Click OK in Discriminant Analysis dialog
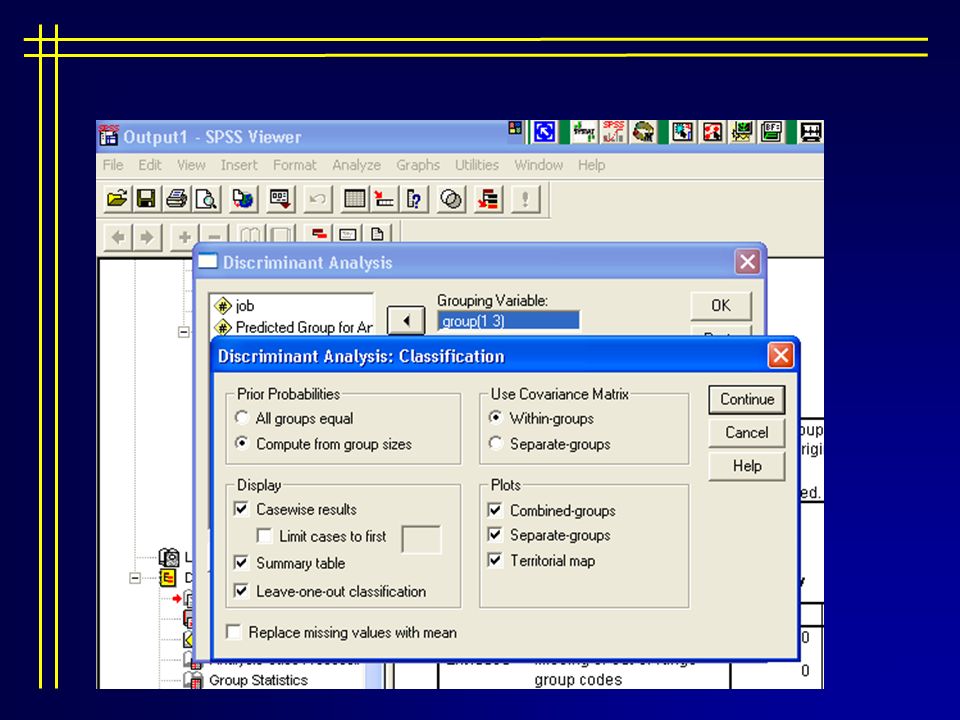The height and width of the screenshot is (720, 960). click(721, 306)
